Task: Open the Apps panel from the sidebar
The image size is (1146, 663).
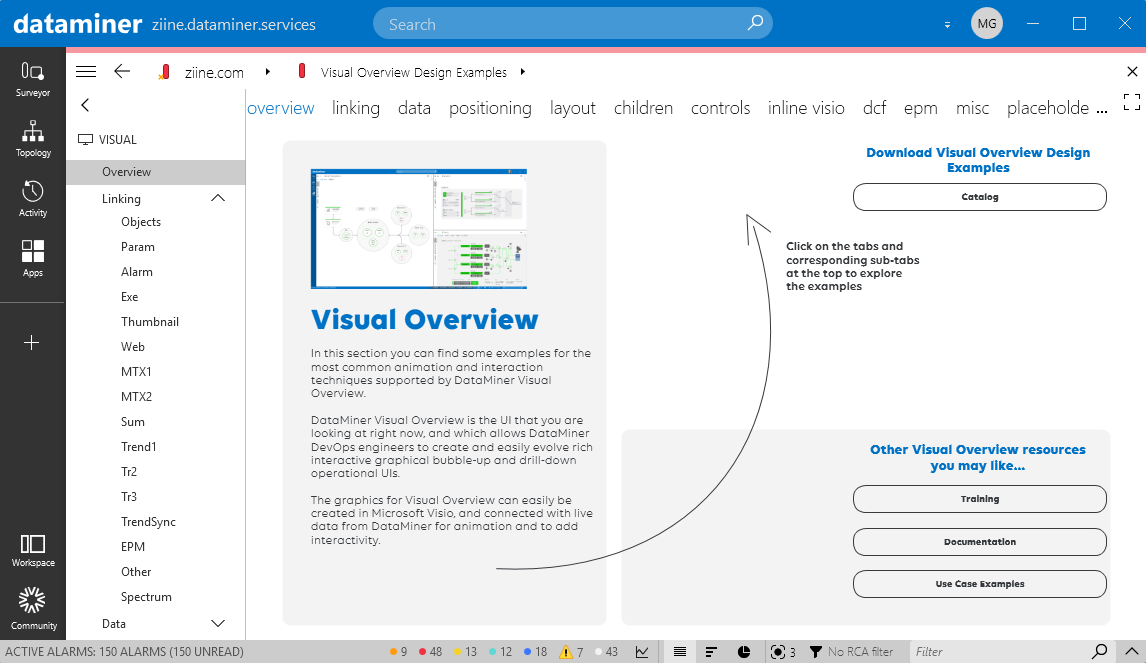Action: click(x=33, y=254)
